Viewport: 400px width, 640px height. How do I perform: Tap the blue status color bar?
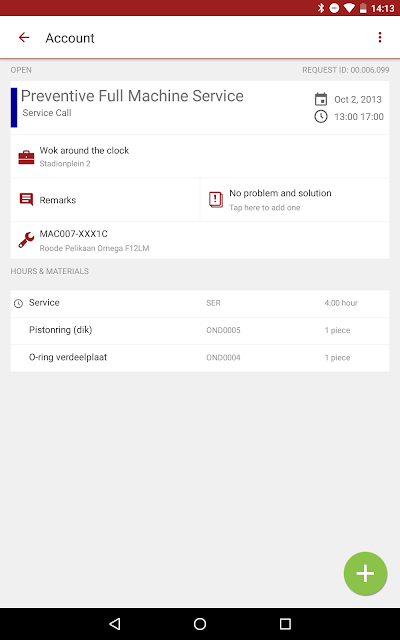pos(14,107)
